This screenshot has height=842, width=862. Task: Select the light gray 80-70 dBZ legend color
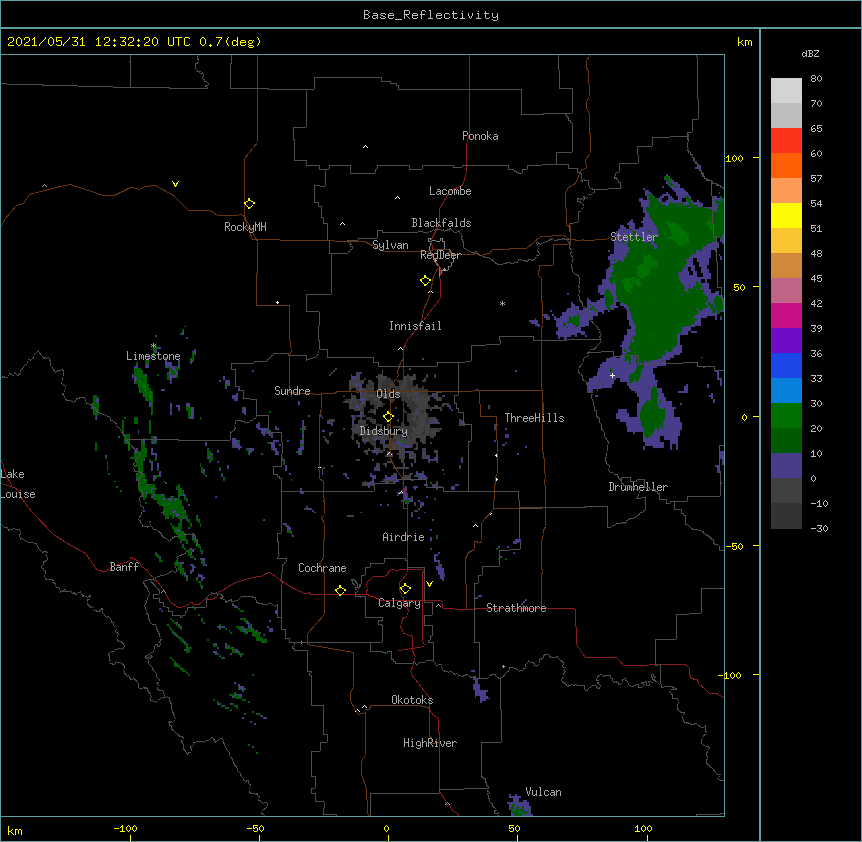786,91
